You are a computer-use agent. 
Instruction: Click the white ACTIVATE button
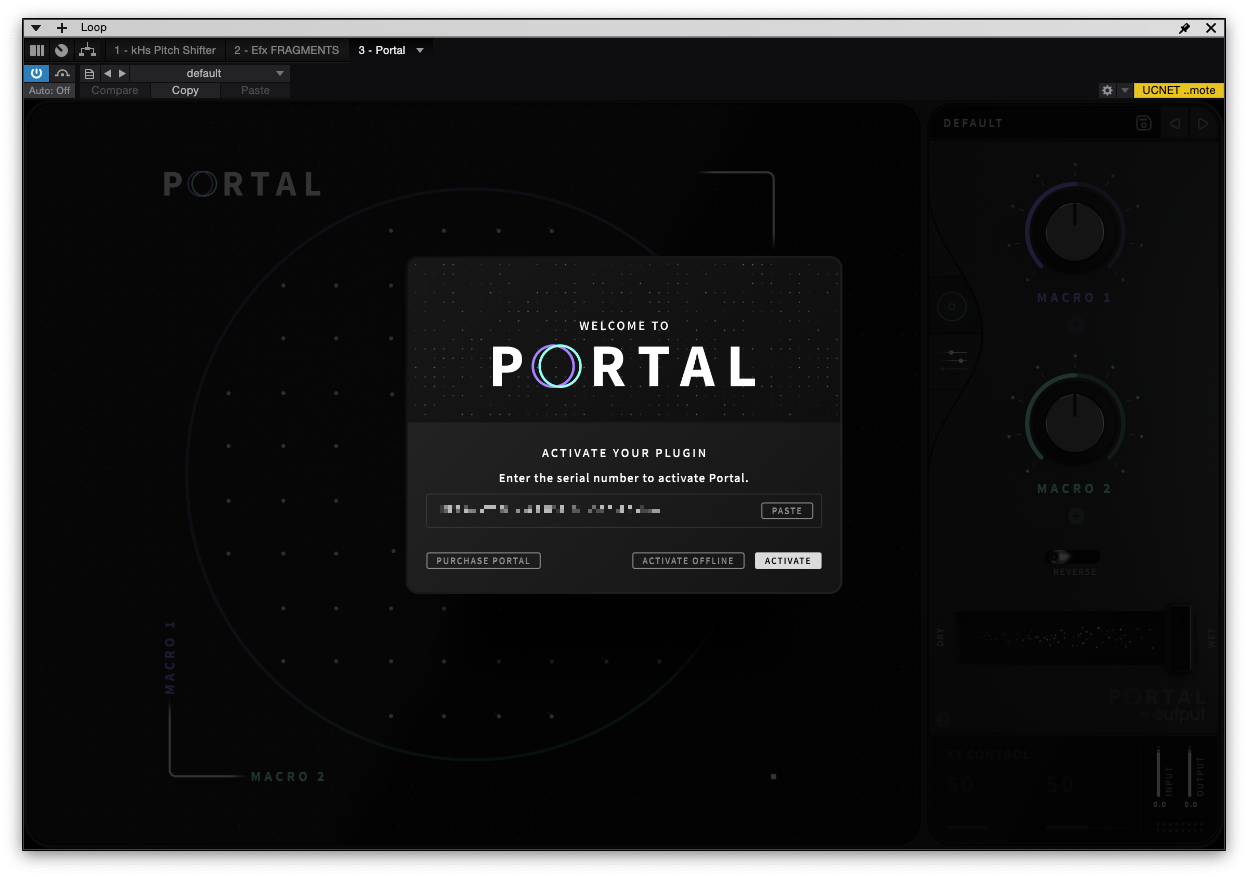(788, 561)
